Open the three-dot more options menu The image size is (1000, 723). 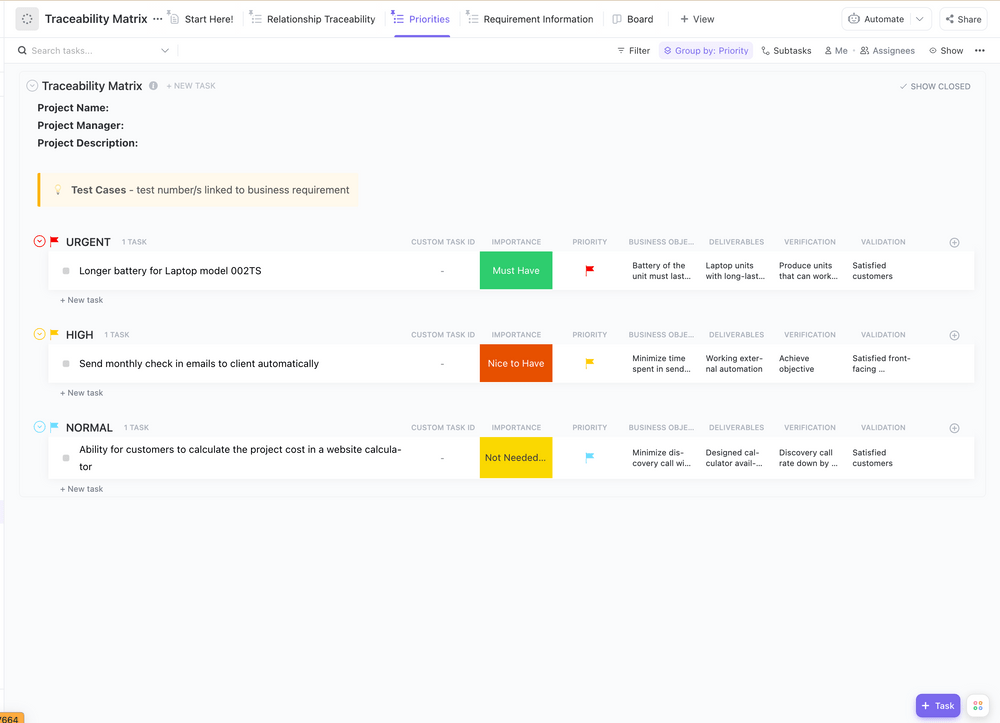point(979,51)
